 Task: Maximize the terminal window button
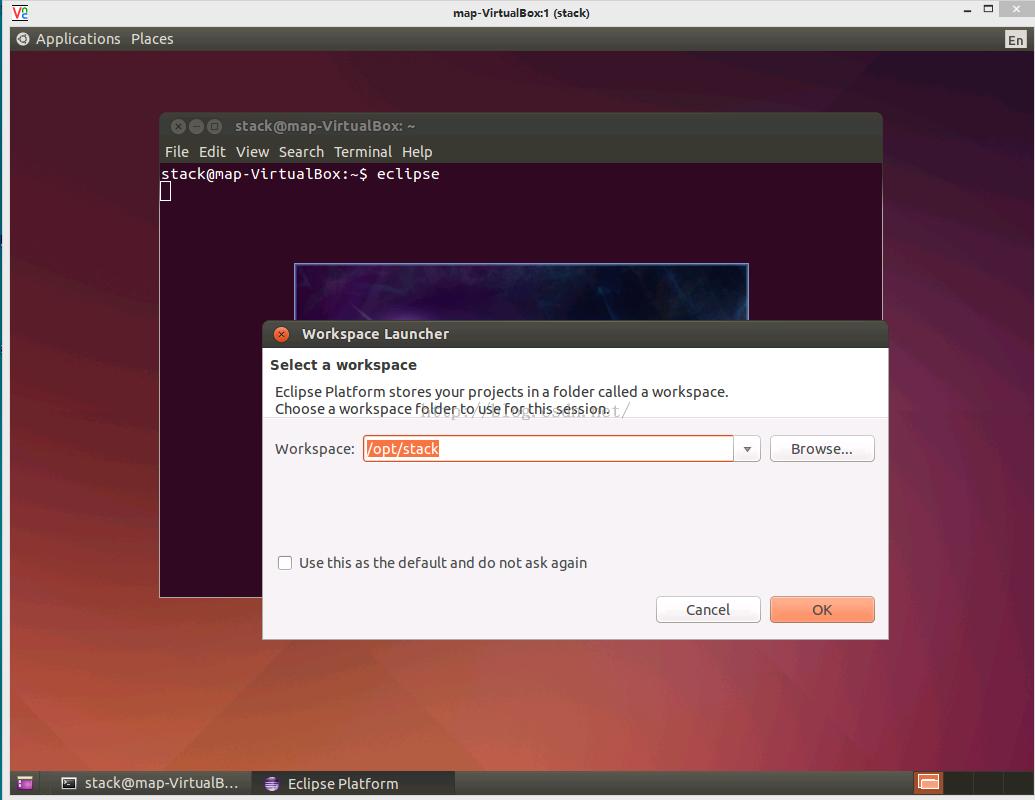point(215,126)
